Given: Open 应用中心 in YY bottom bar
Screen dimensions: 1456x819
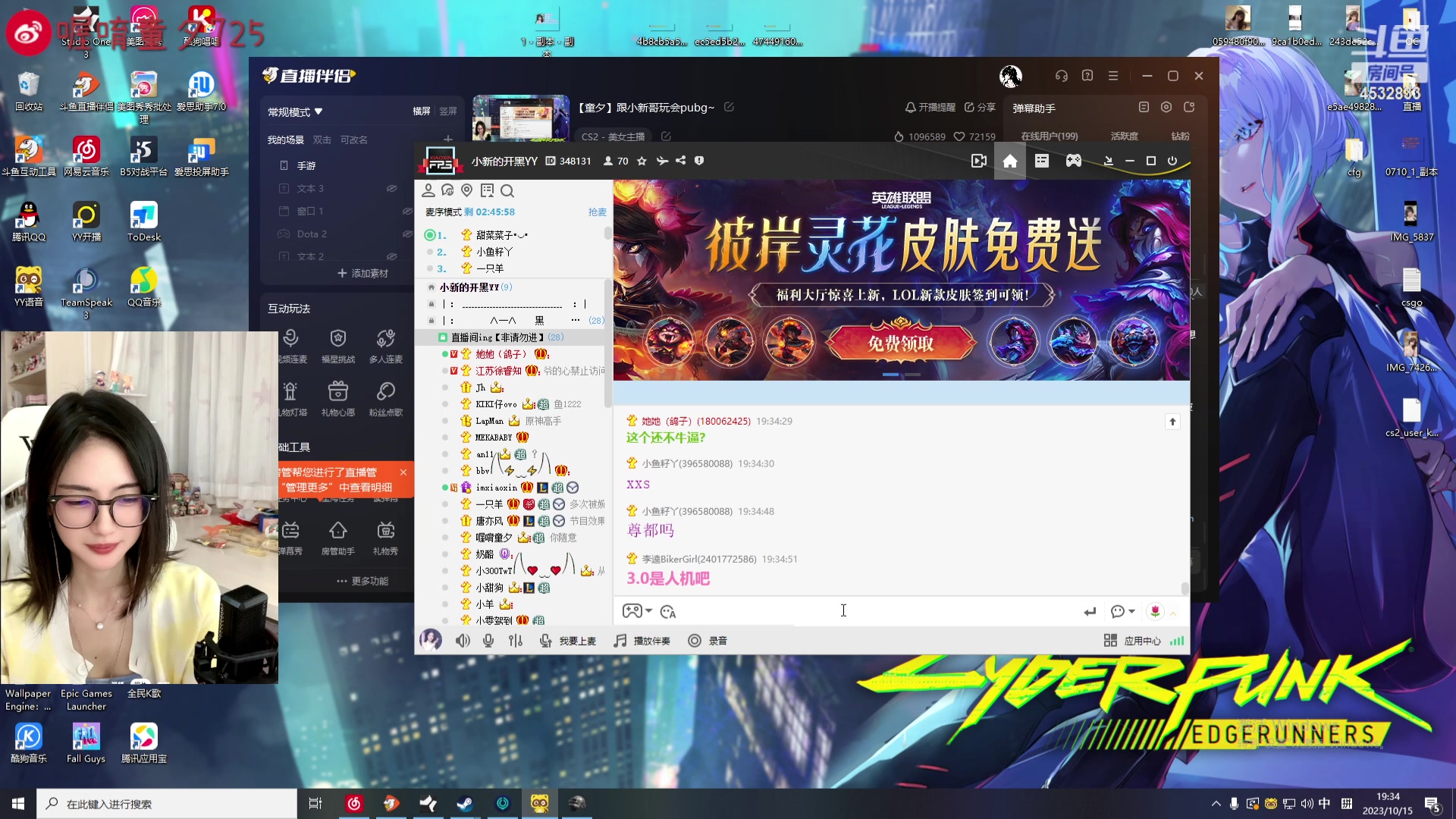Looking at the screenshot, I should click(x=1132, y=641).
